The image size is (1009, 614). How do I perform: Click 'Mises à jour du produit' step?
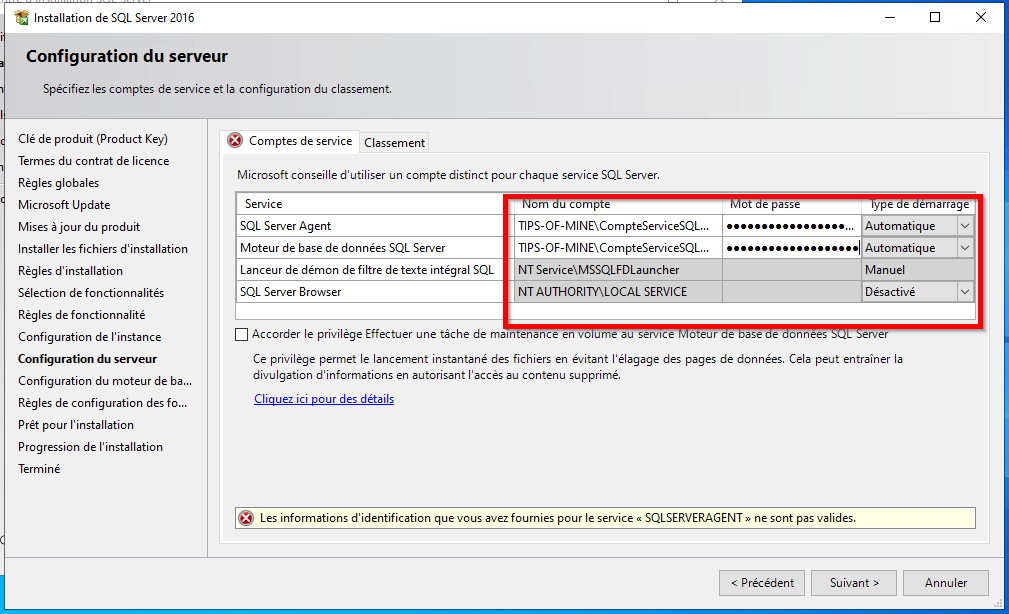click(79, 227)
